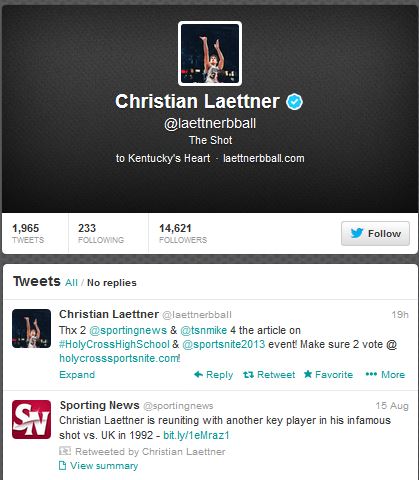The width and height of the screenshot is (419, 480).
Task: Open the More options text on first tweet
Action: click(393, 374)
